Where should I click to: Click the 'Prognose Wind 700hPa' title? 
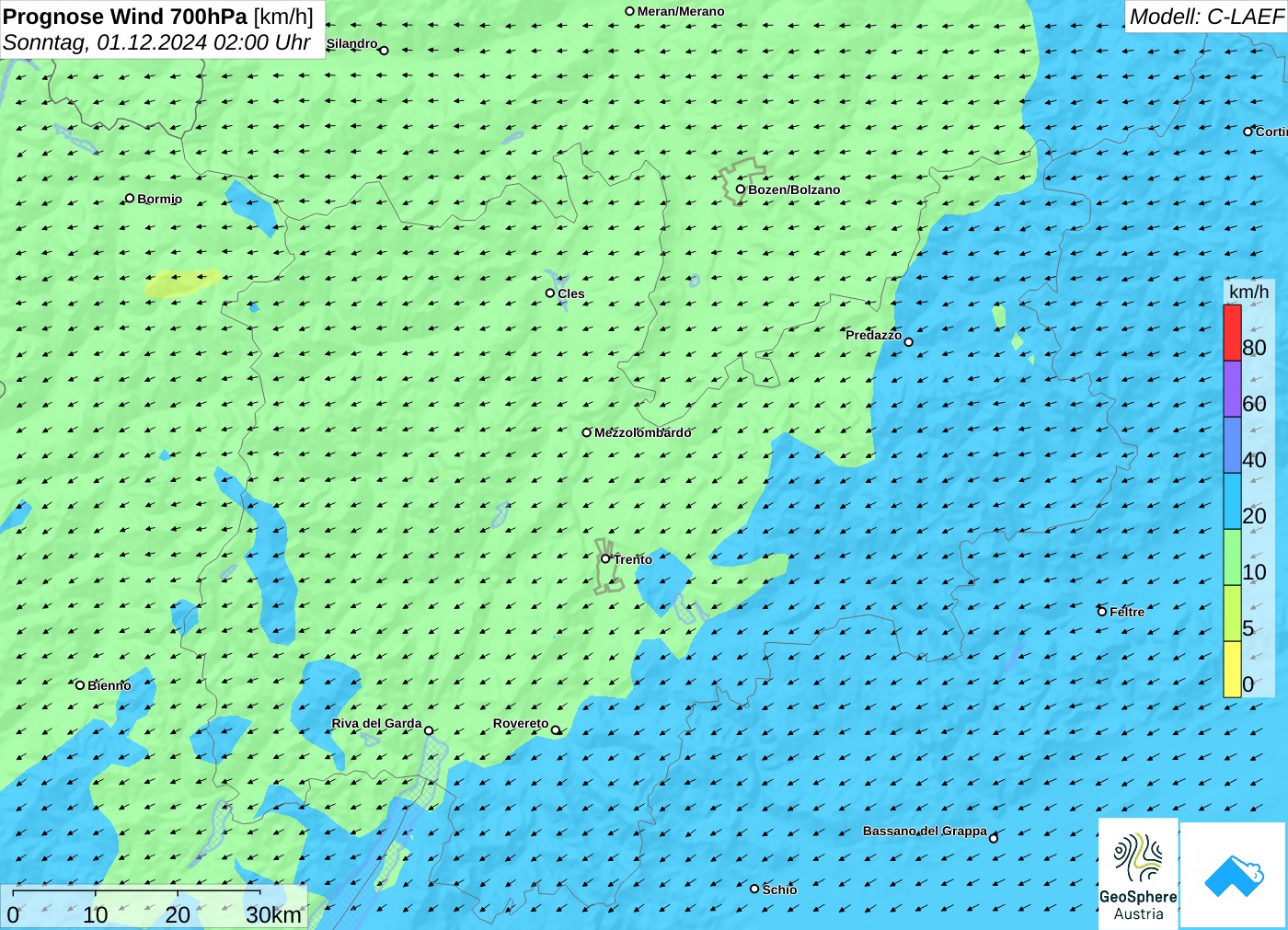coord(125,17)
